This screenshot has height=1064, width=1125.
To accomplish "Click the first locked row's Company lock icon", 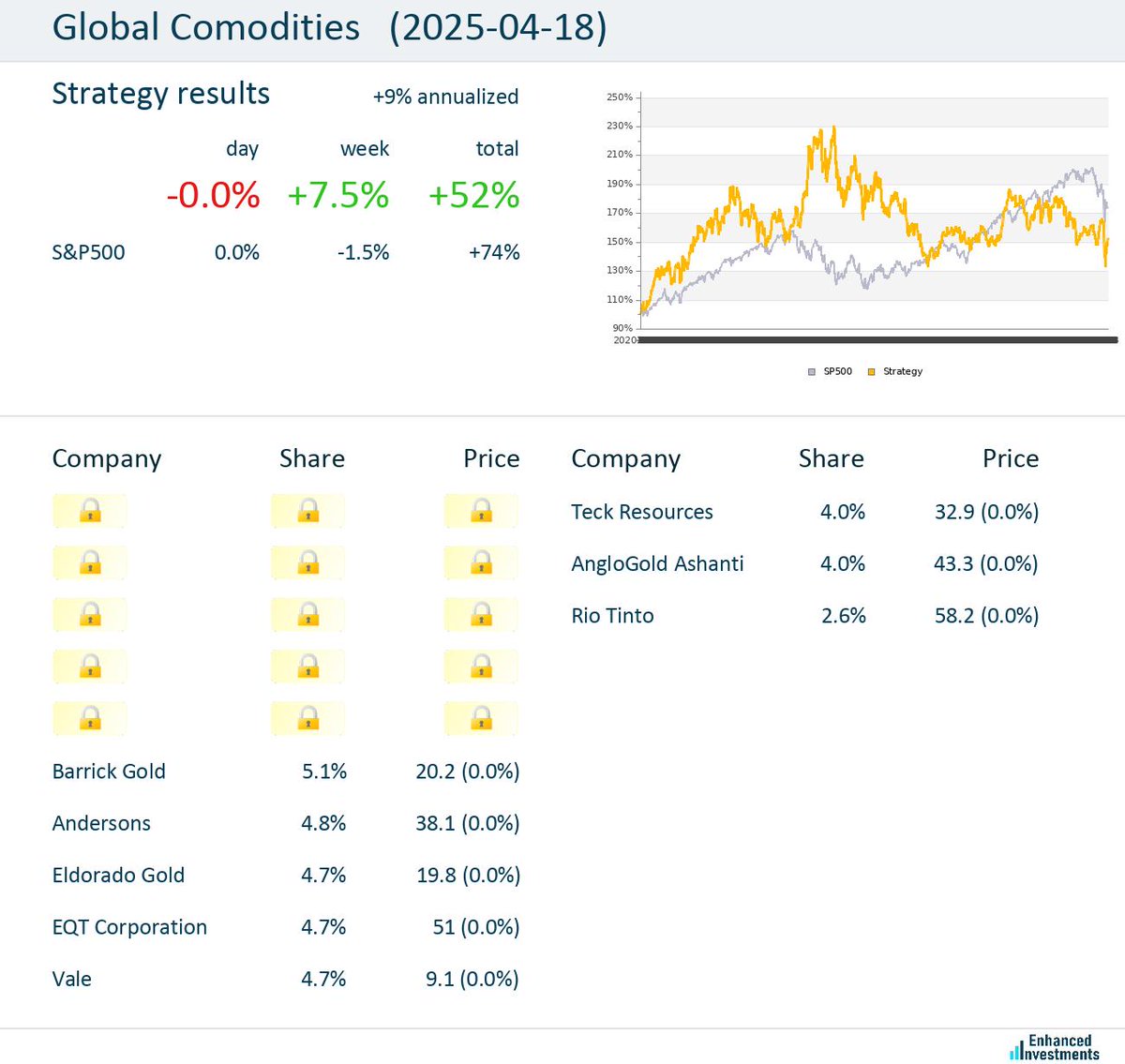I will pos(90,511).
